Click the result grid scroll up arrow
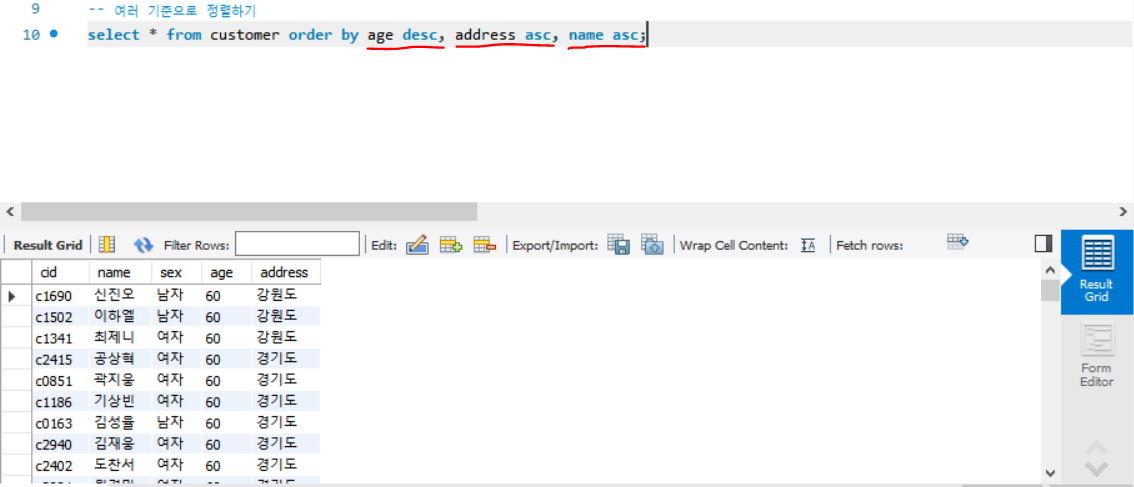 coord(1049,269)
